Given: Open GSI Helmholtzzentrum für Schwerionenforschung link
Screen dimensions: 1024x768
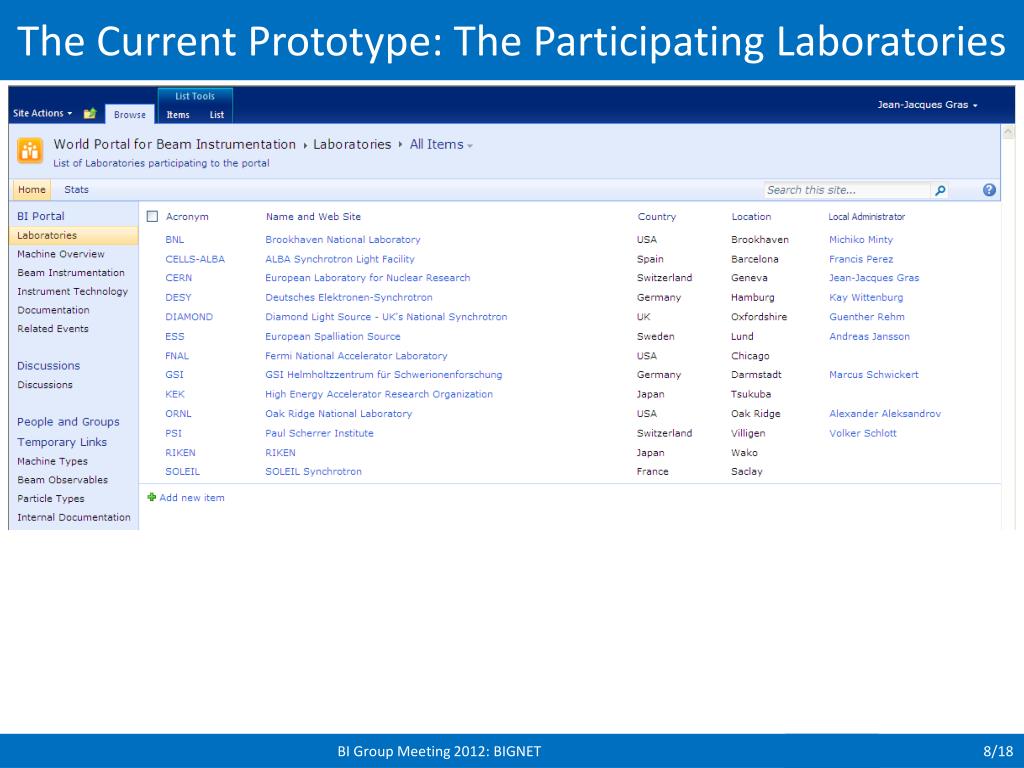Looking at the screenshot, I should 383,375.
